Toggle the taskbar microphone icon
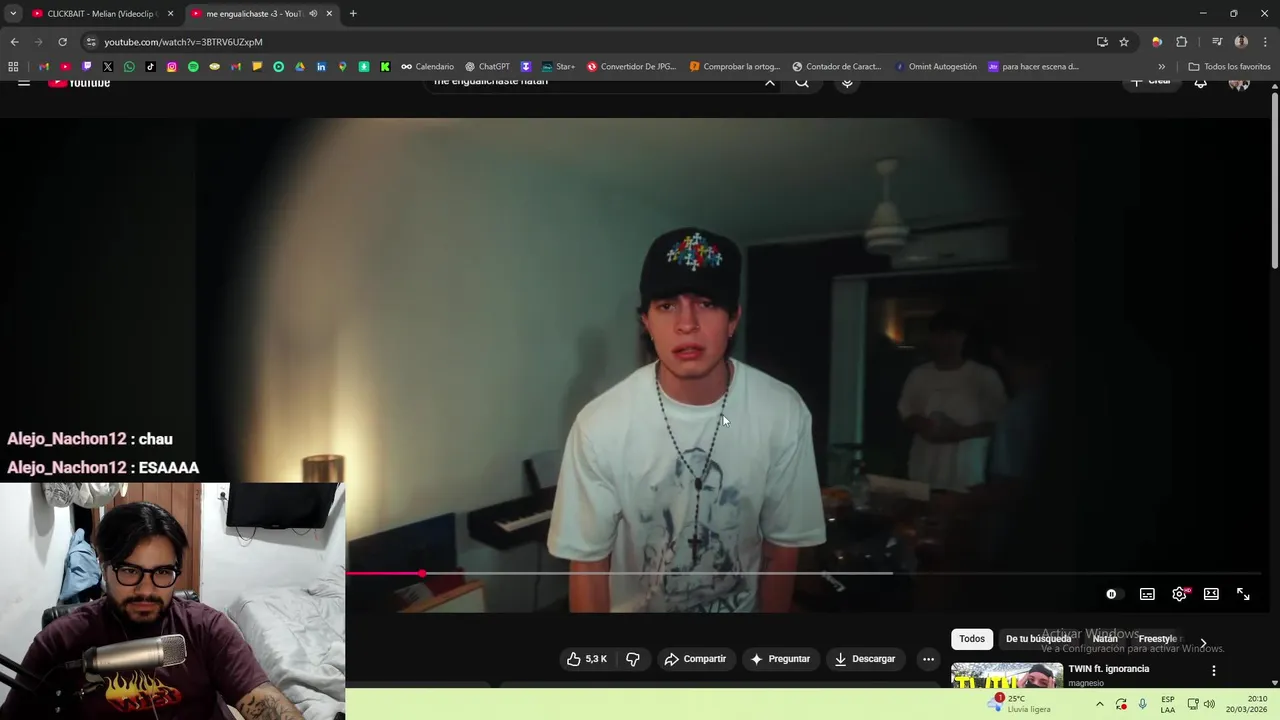 [x=1143, y=704]
